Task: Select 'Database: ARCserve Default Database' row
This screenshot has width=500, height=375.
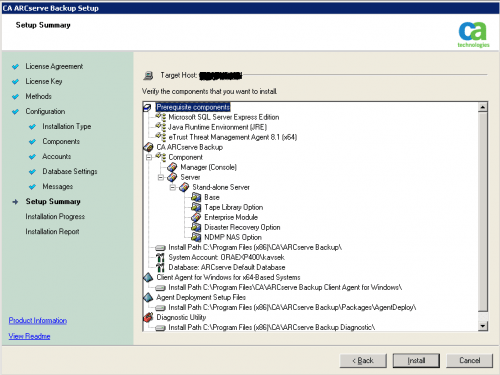Action: tap(227, 267)
